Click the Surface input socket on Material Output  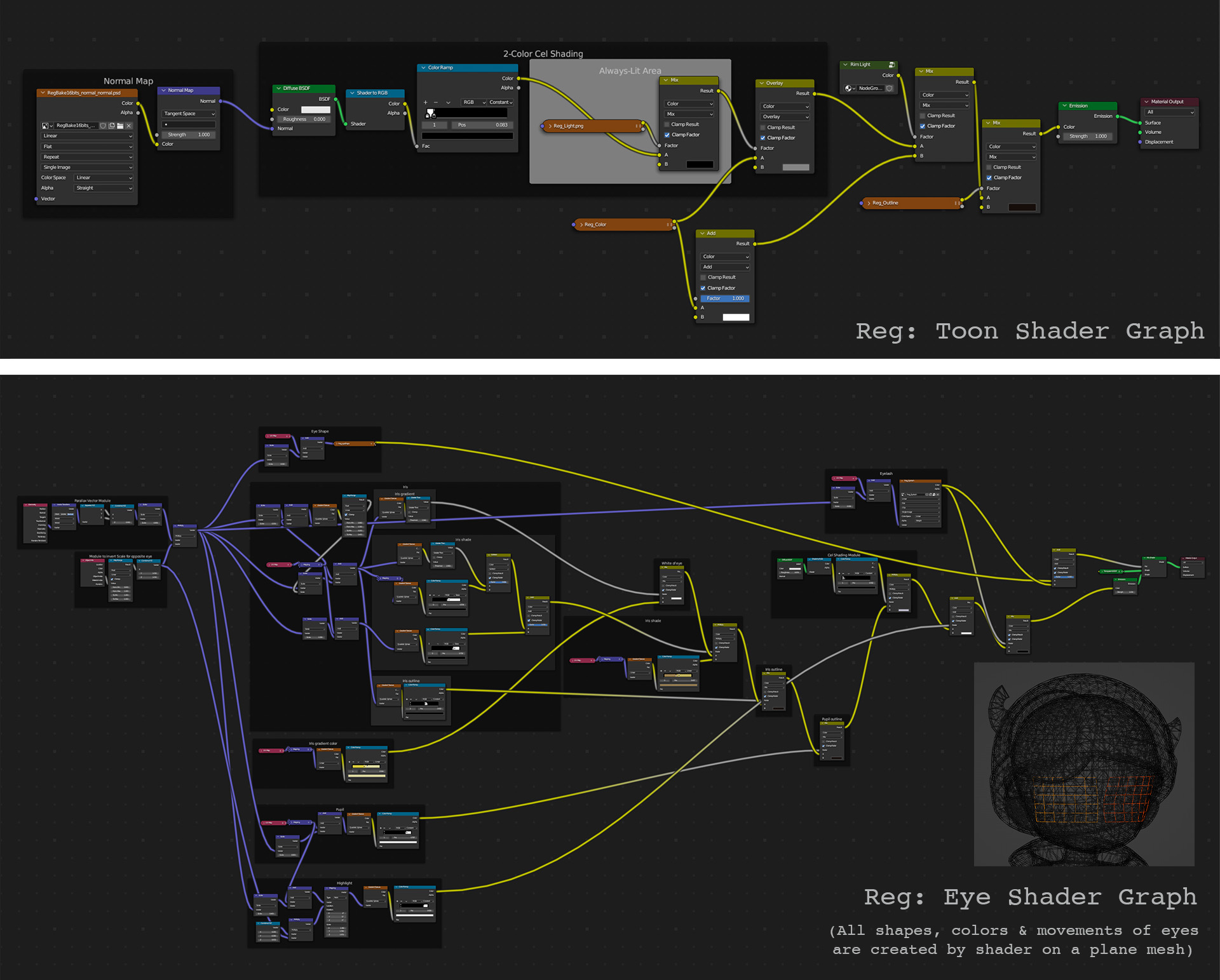pyautogui.click(x=1140, y=123)
